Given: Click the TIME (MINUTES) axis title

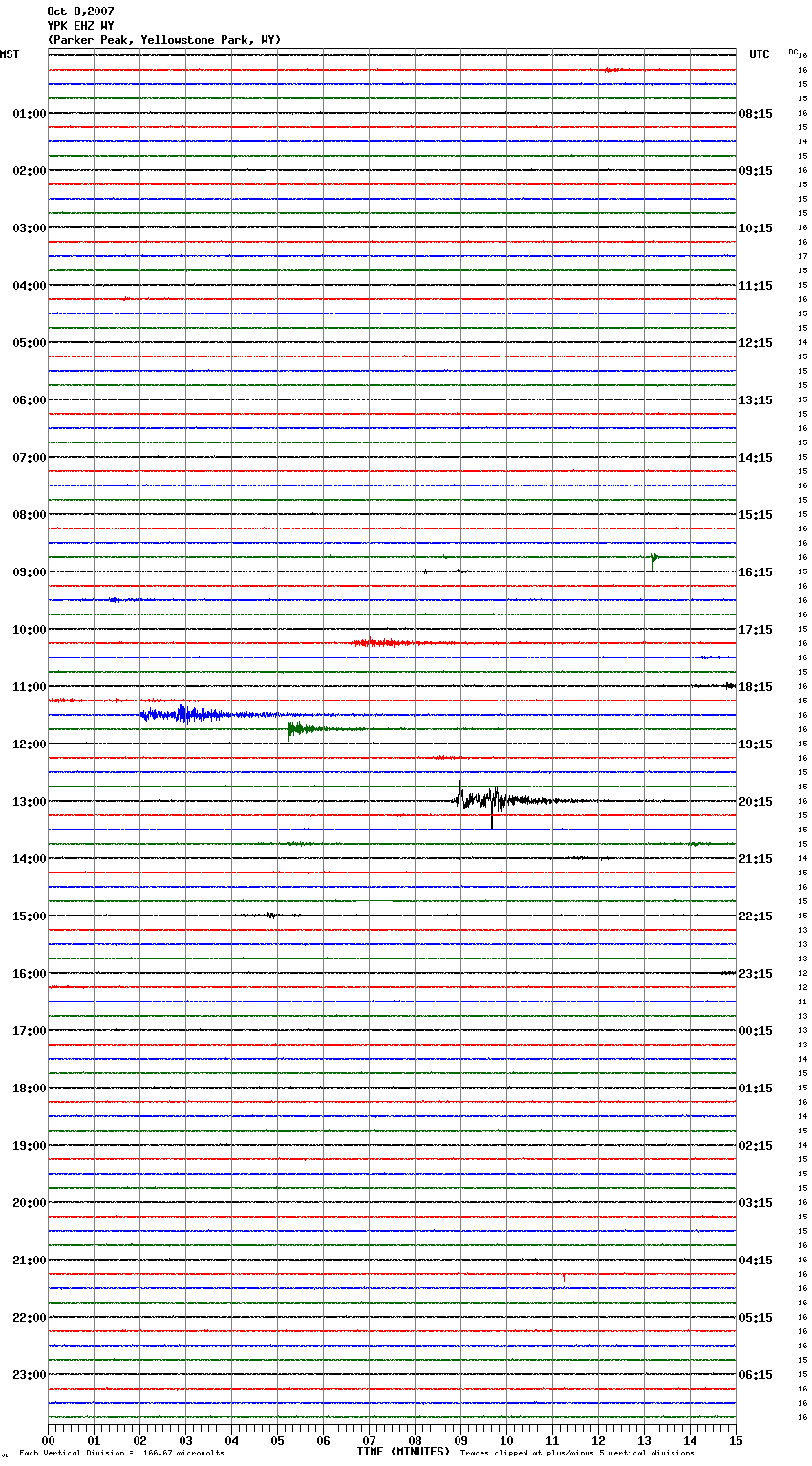Looking at the screenshot, I should coord(403,1452).
